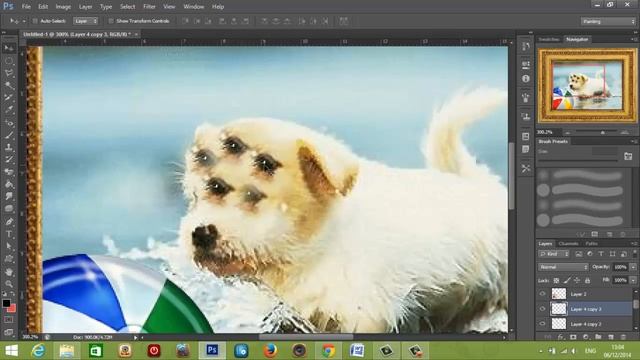Click the background red color swatch
The width and height of the screenshot is (640, 360).
click(12, 308)
